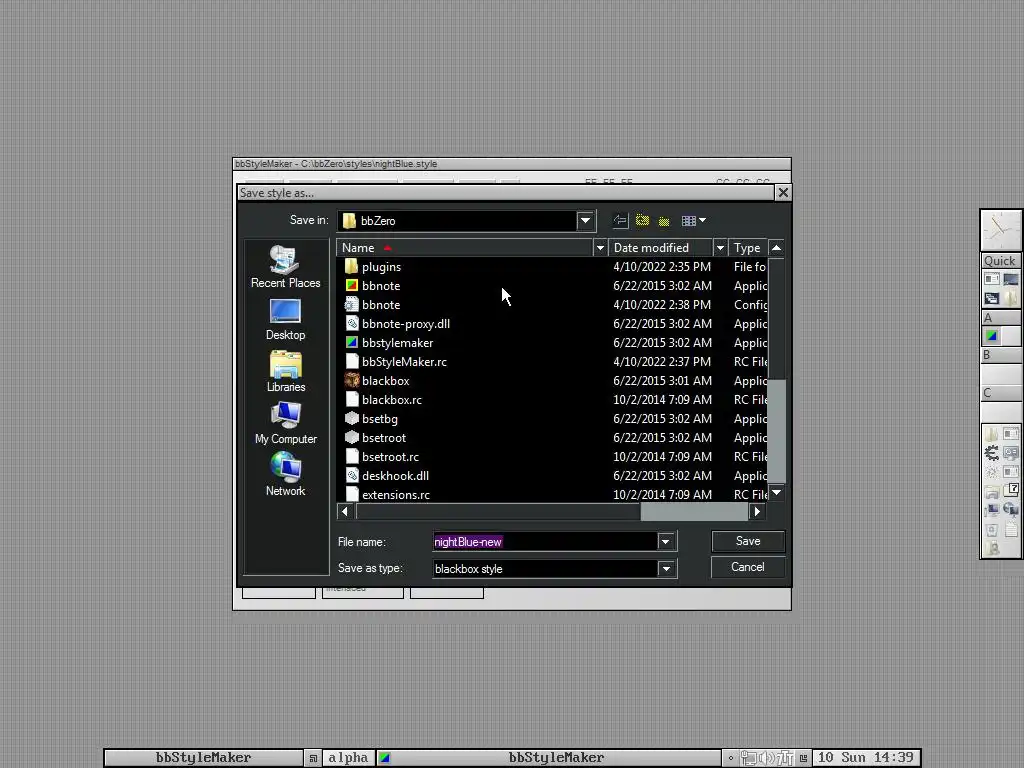Select the bbstylemaker application file
The height and width of the screenshot is (768, 1024).
pyautogui.click(x=397, y=343)
